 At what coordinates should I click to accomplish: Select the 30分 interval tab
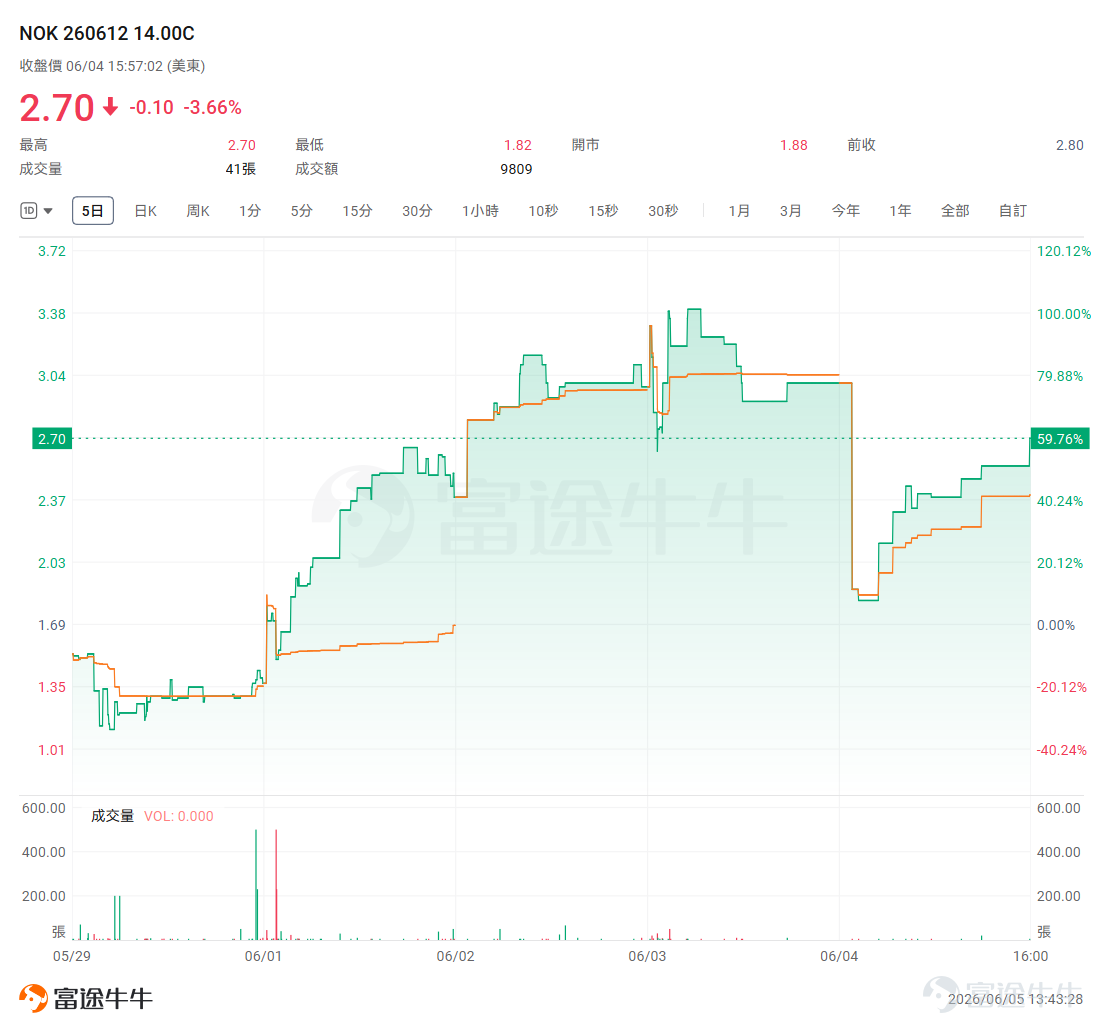pos(417,211)
